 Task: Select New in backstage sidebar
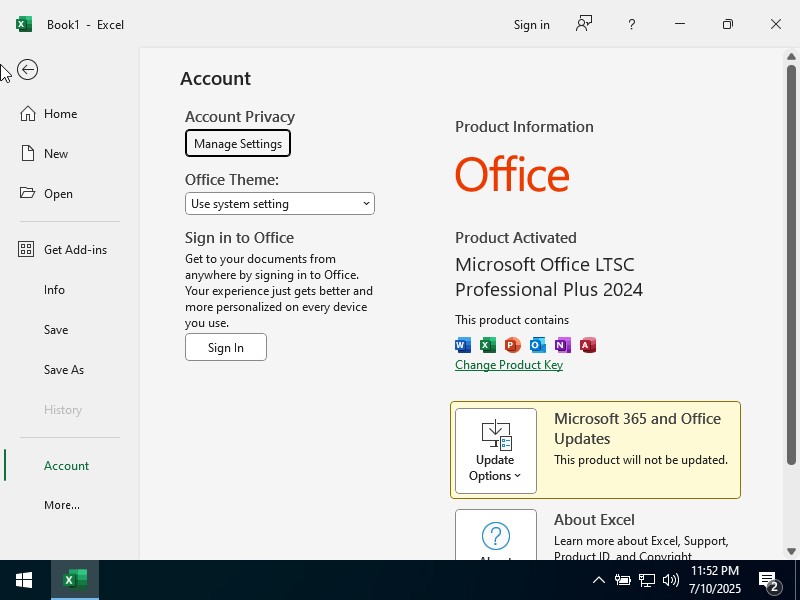tap(56, 153)
